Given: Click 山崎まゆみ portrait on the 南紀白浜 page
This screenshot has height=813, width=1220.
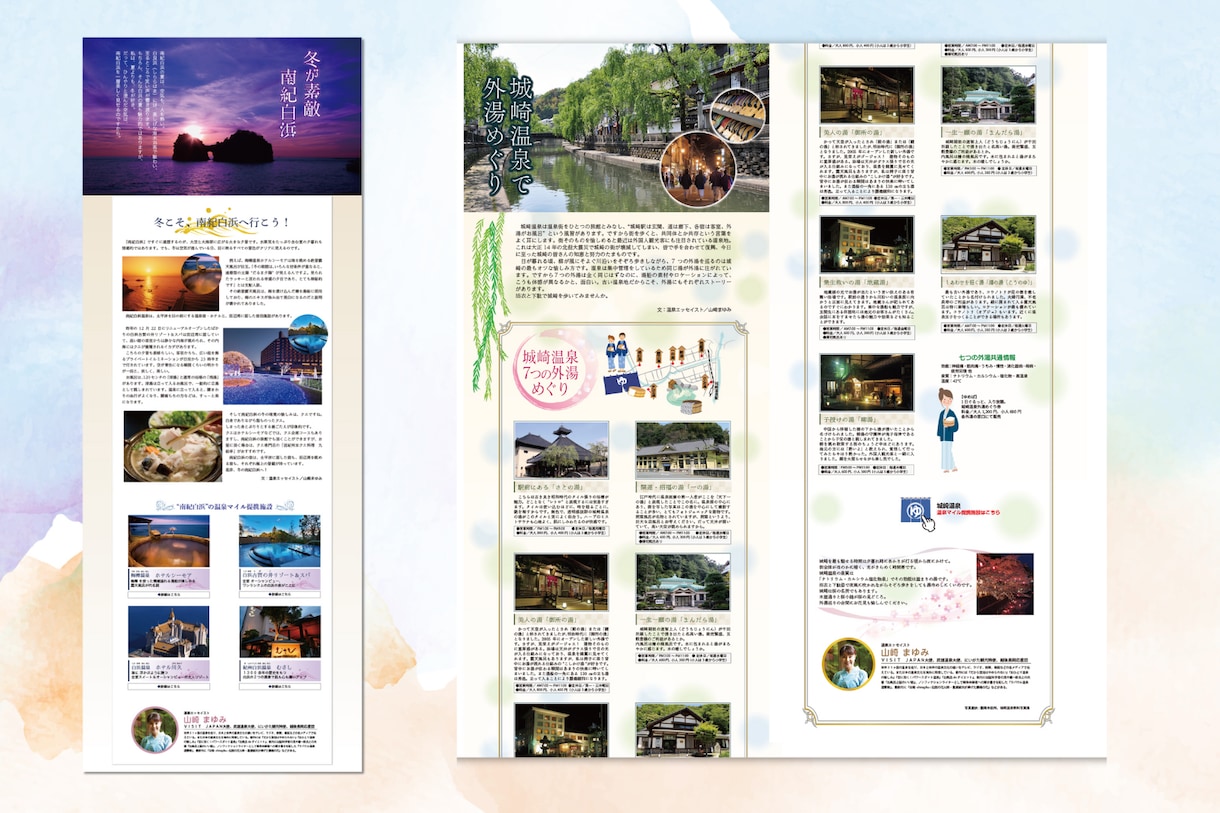Looking at the screenshot, I should 154,729.
